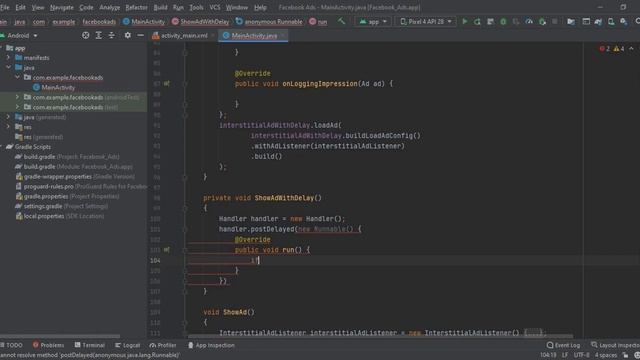Click the up arrow next to warning counts
The height and width of the screenshot is (360, 640).
(x=631, y=49)
